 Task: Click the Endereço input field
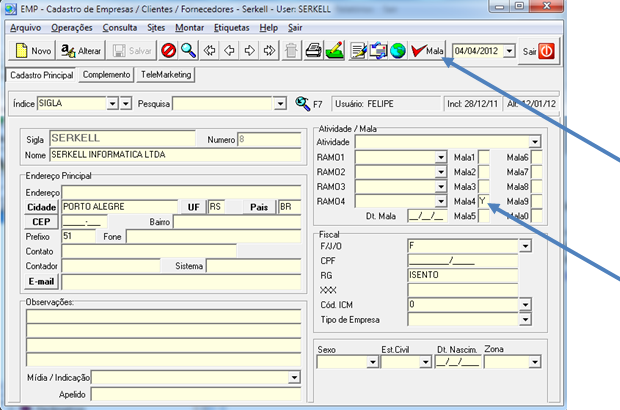point(181,192)
